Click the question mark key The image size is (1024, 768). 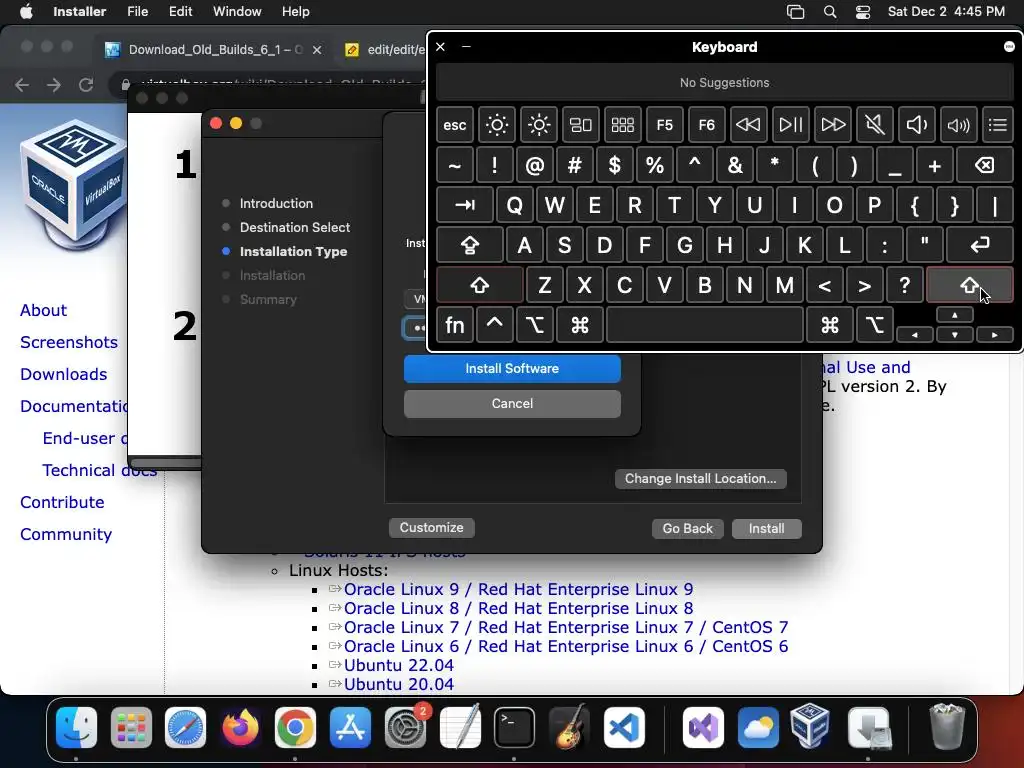click(x=904, y=285)
